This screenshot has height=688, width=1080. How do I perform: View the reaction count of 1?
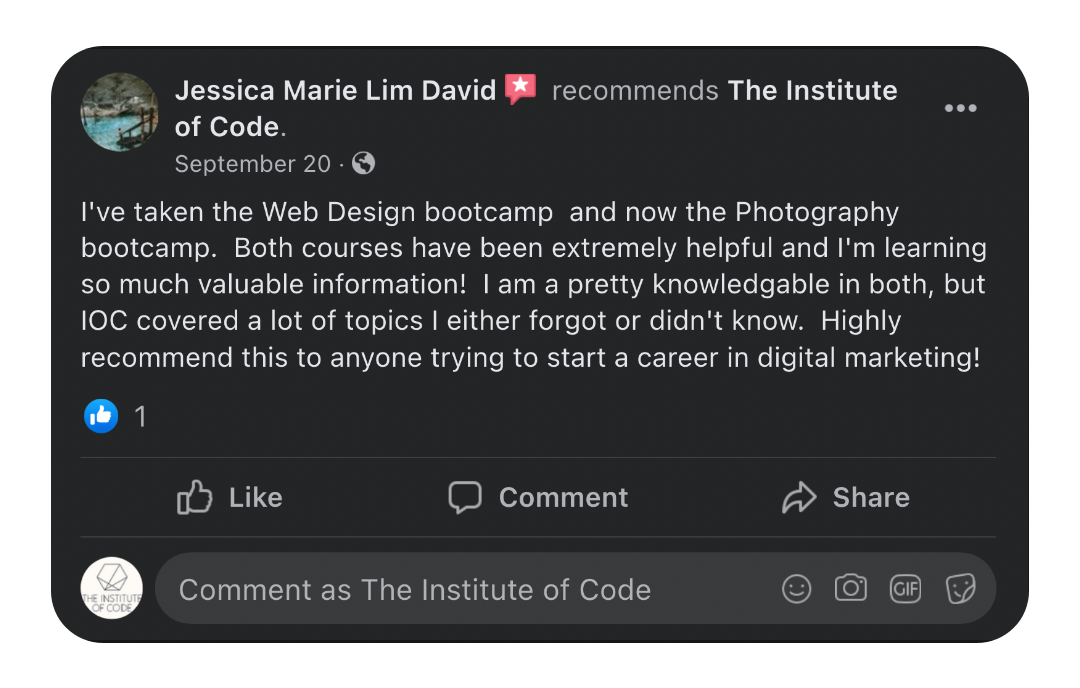[140, 417]
